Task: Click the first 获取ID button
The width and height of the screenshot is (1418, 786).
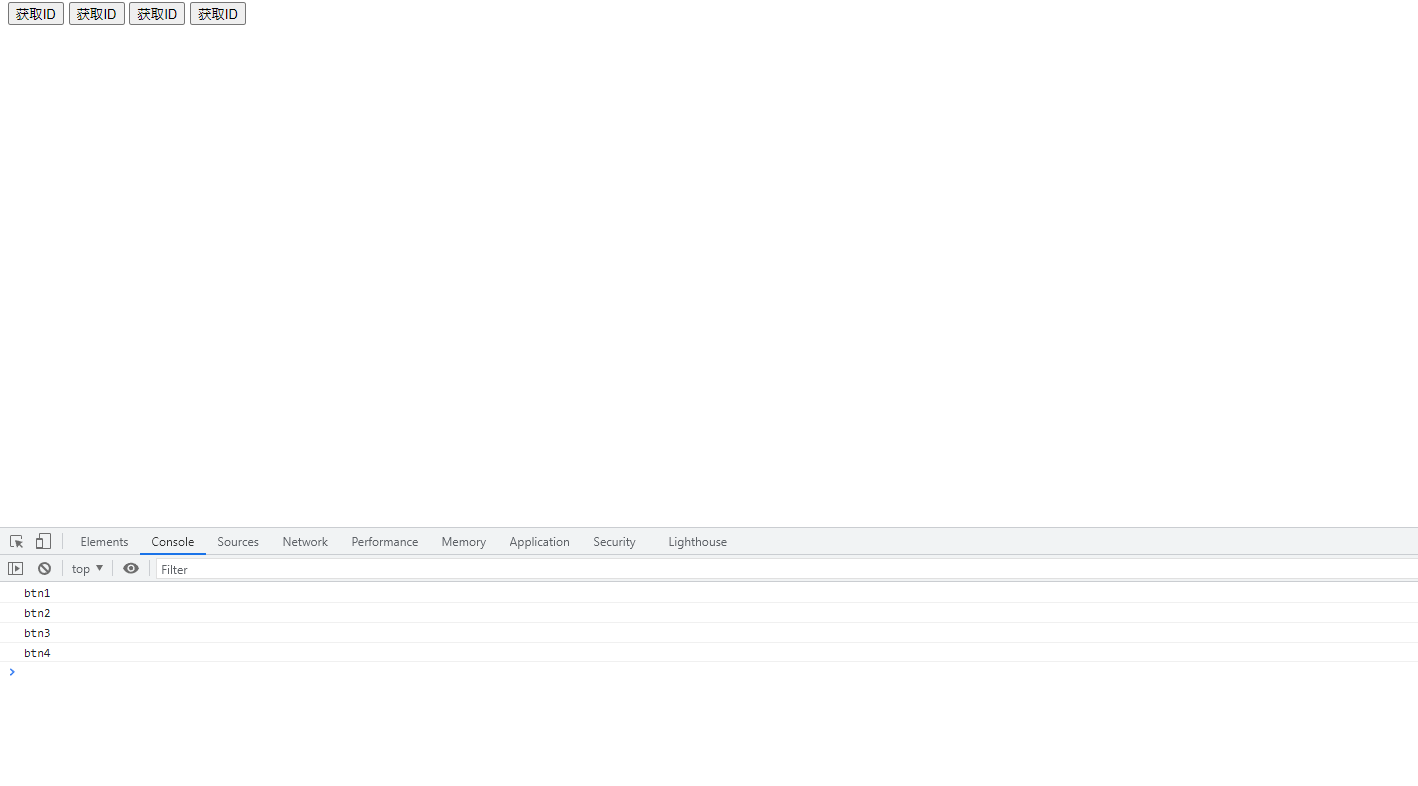Action: (x=36, y=14)
